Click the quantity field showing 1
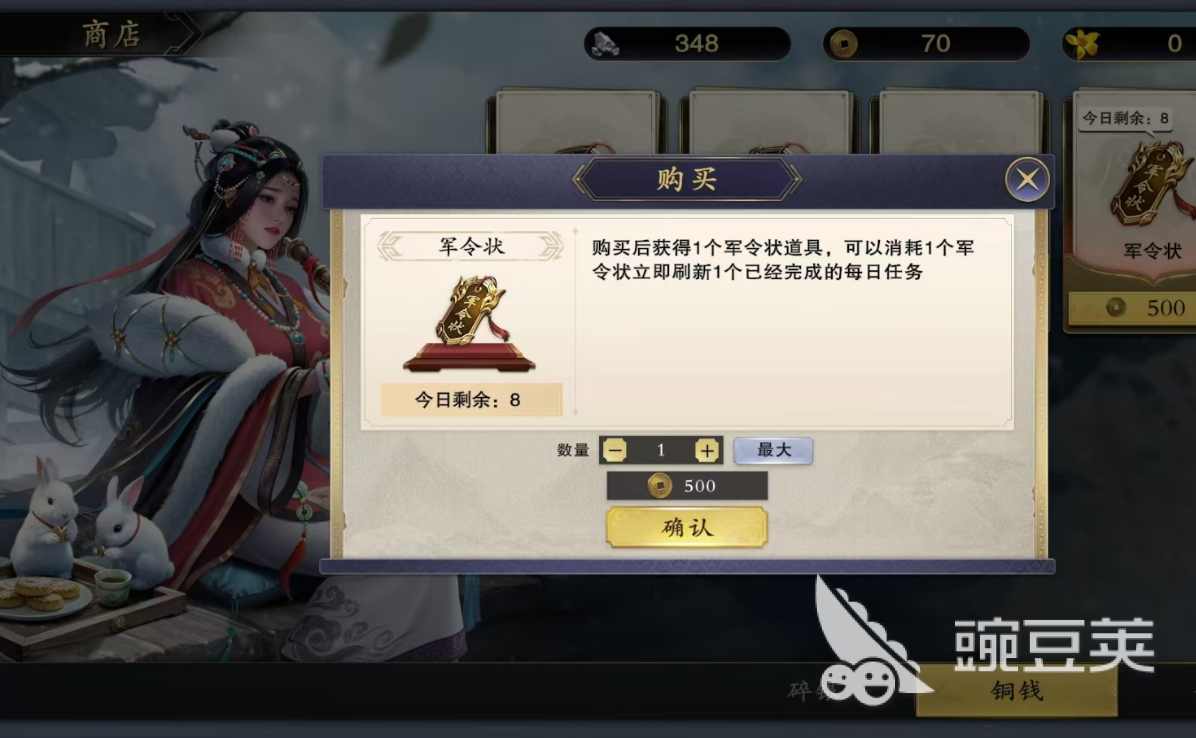This screenshot has height=738, width=1196. (x=661, y=451)
